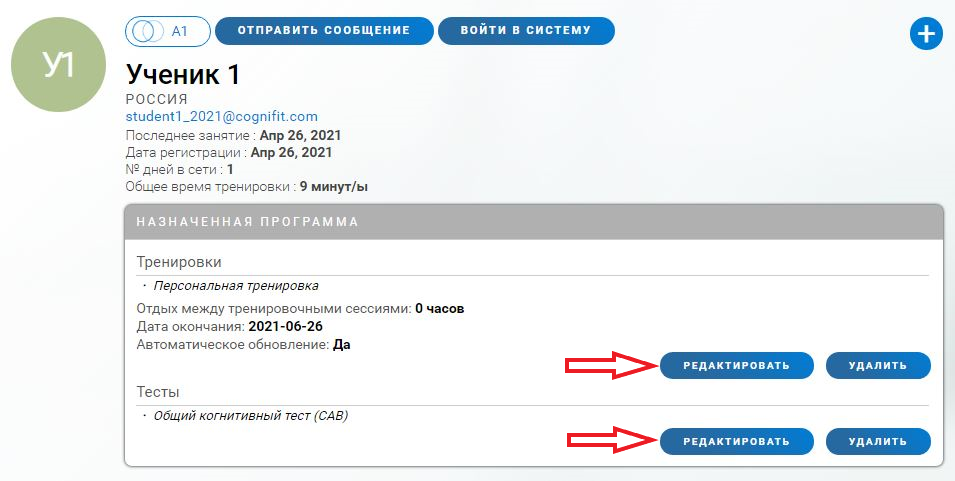Edit the assigned Тренировки program
The height and width of the screenshot is (481, 955).
click(x=736, y=366)
